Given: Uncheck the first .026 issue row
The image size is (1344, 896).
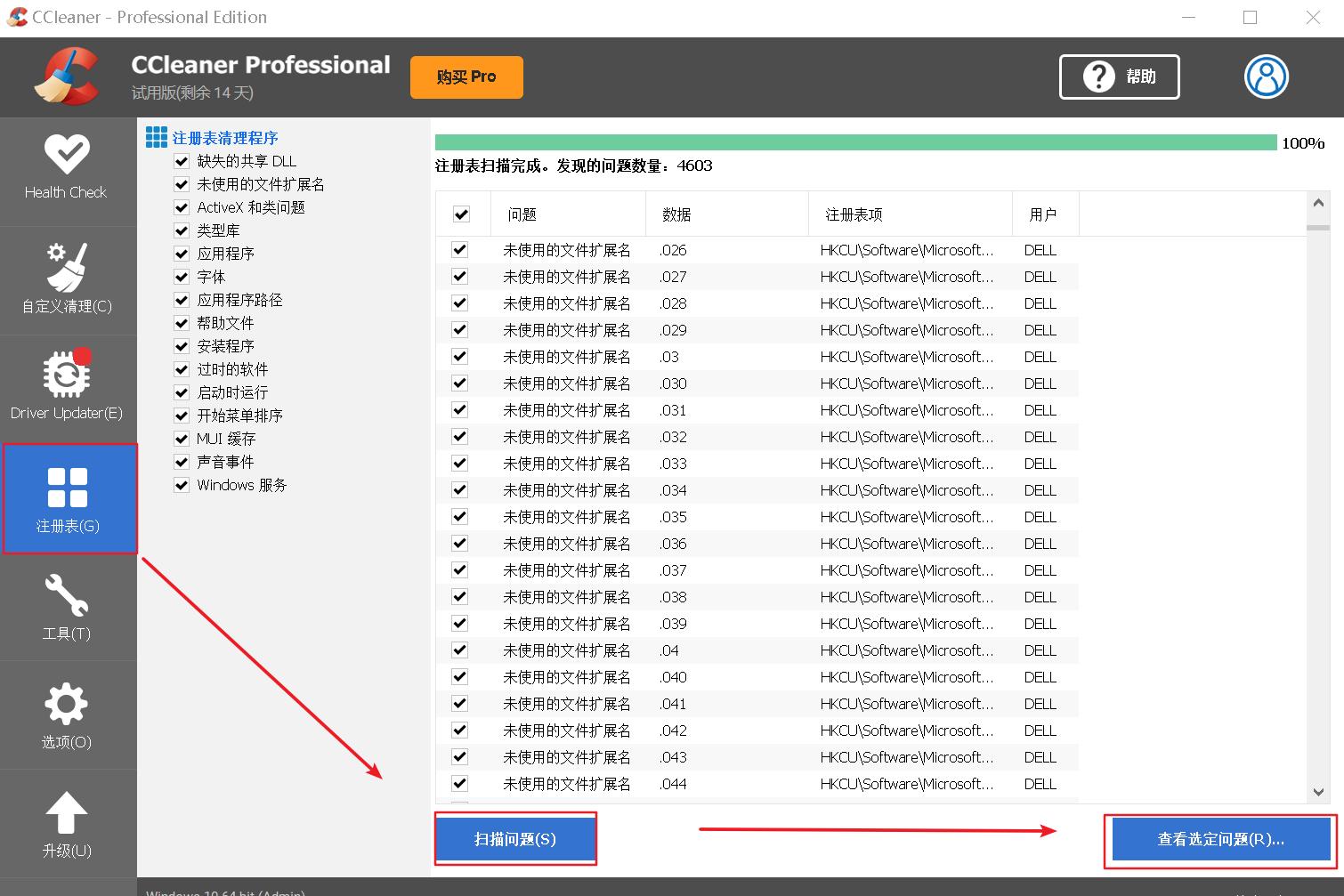Looking at the screenshot, I should tap(459, 250).
